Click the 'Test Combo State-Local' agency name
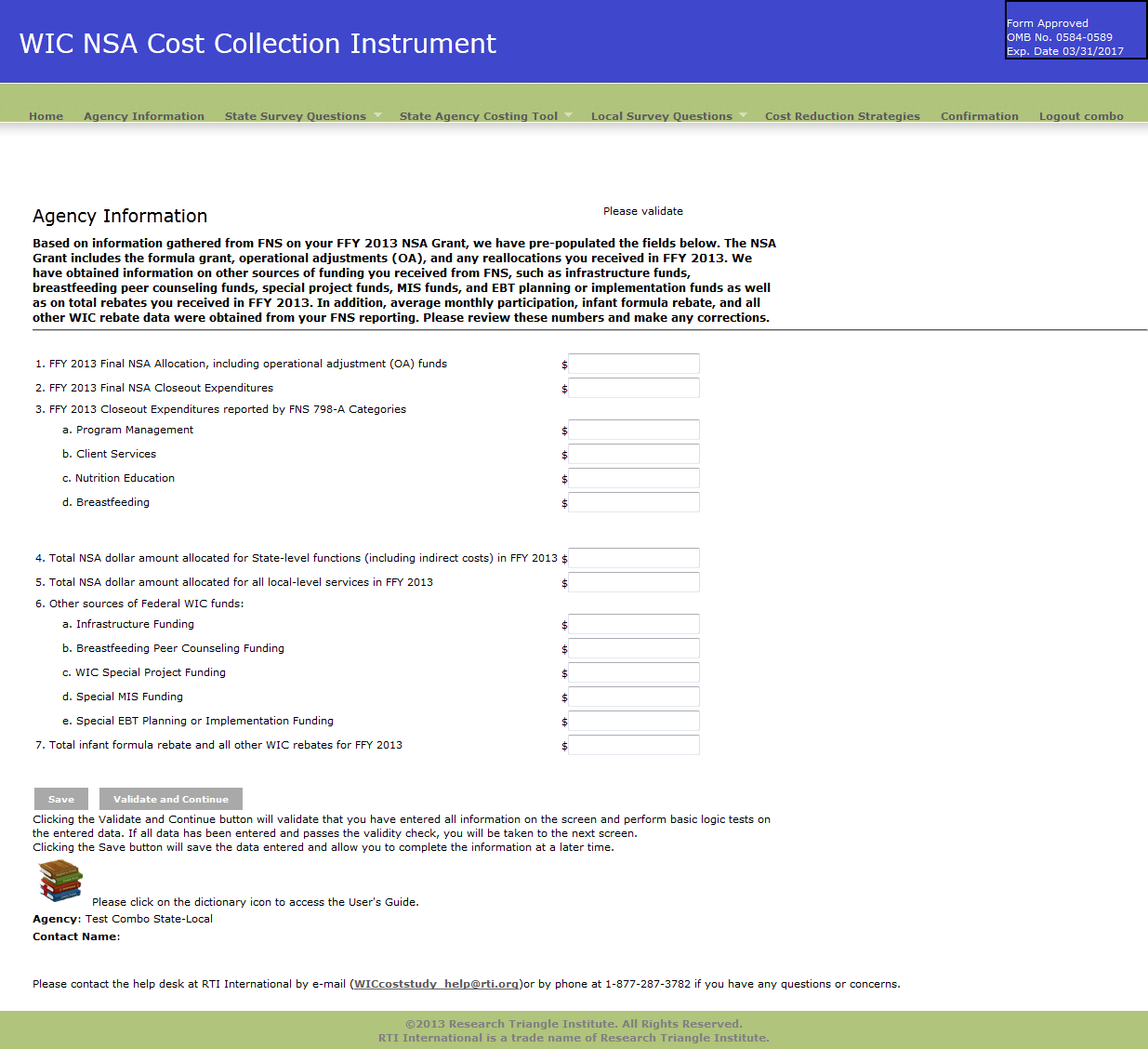Screen dimensions: 1148x1049 [x=149, y=919]
